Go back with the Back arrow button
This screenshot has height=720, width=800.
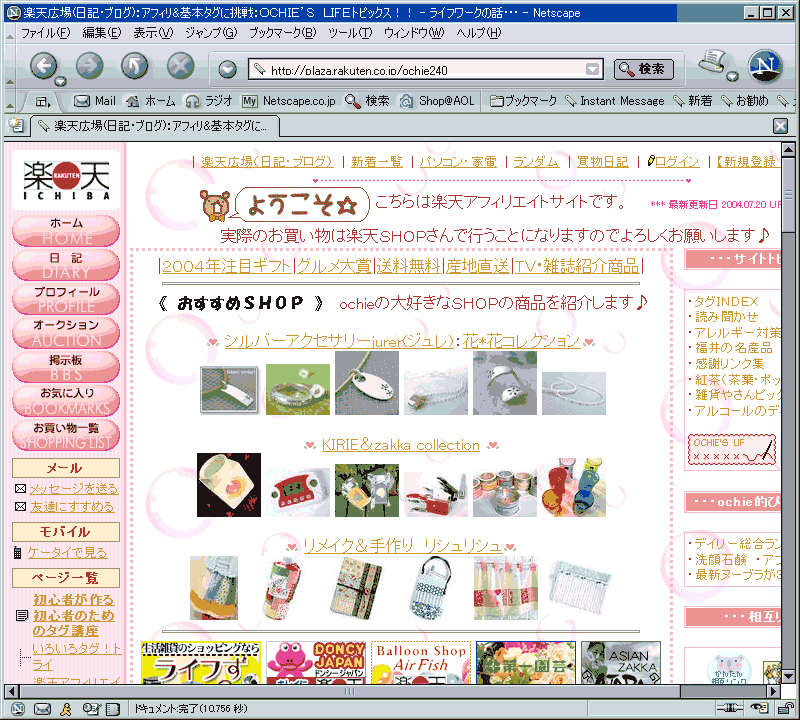43,66
